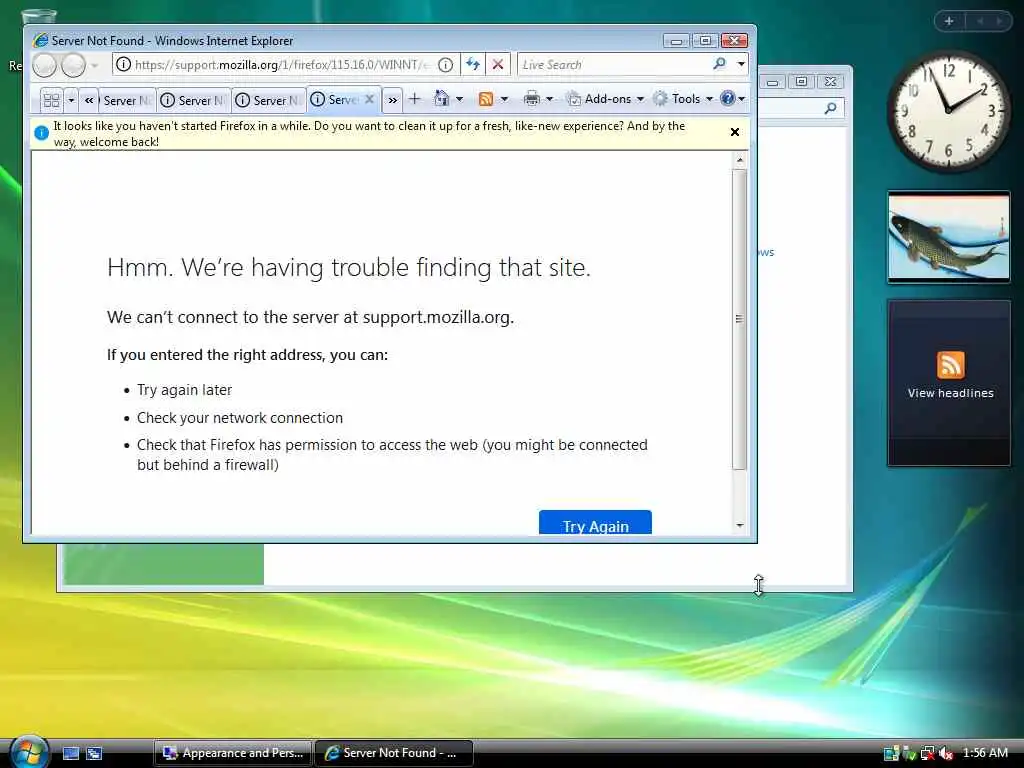This screenshot has height=768, width=1024.
Task: Click the vertical scrollbar thumb
Action: [x=739, y=319]
